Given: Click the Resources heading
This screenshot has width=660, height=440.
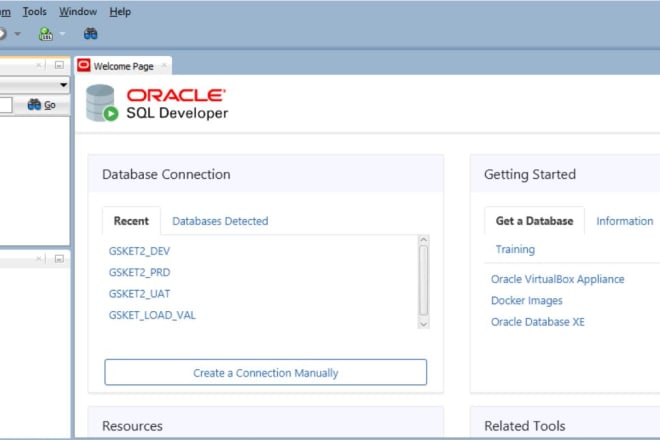Looking at the screenshot, I should point(132,426).
